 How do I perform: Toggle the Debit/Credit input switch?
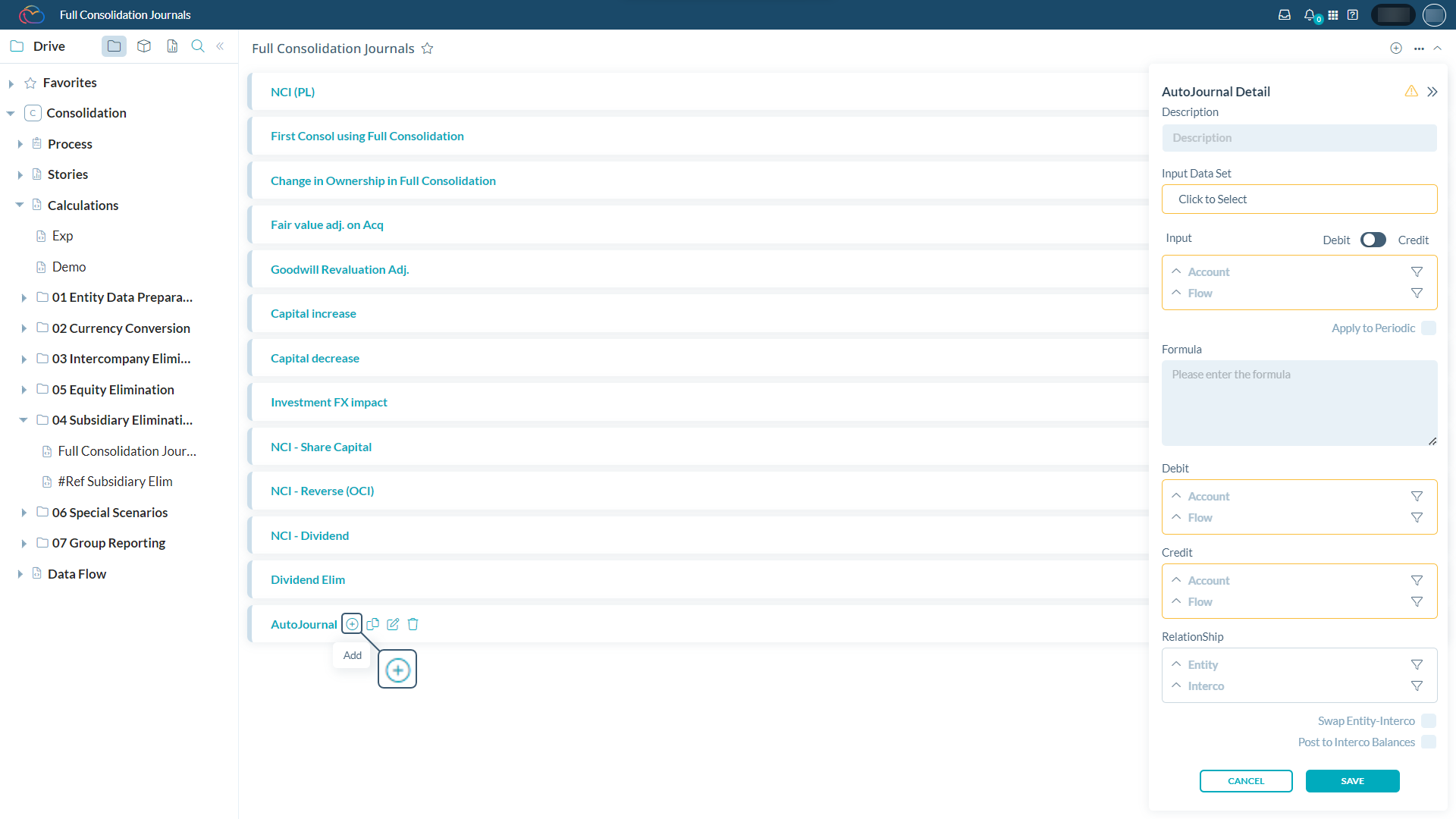[x=1373, y=240]
